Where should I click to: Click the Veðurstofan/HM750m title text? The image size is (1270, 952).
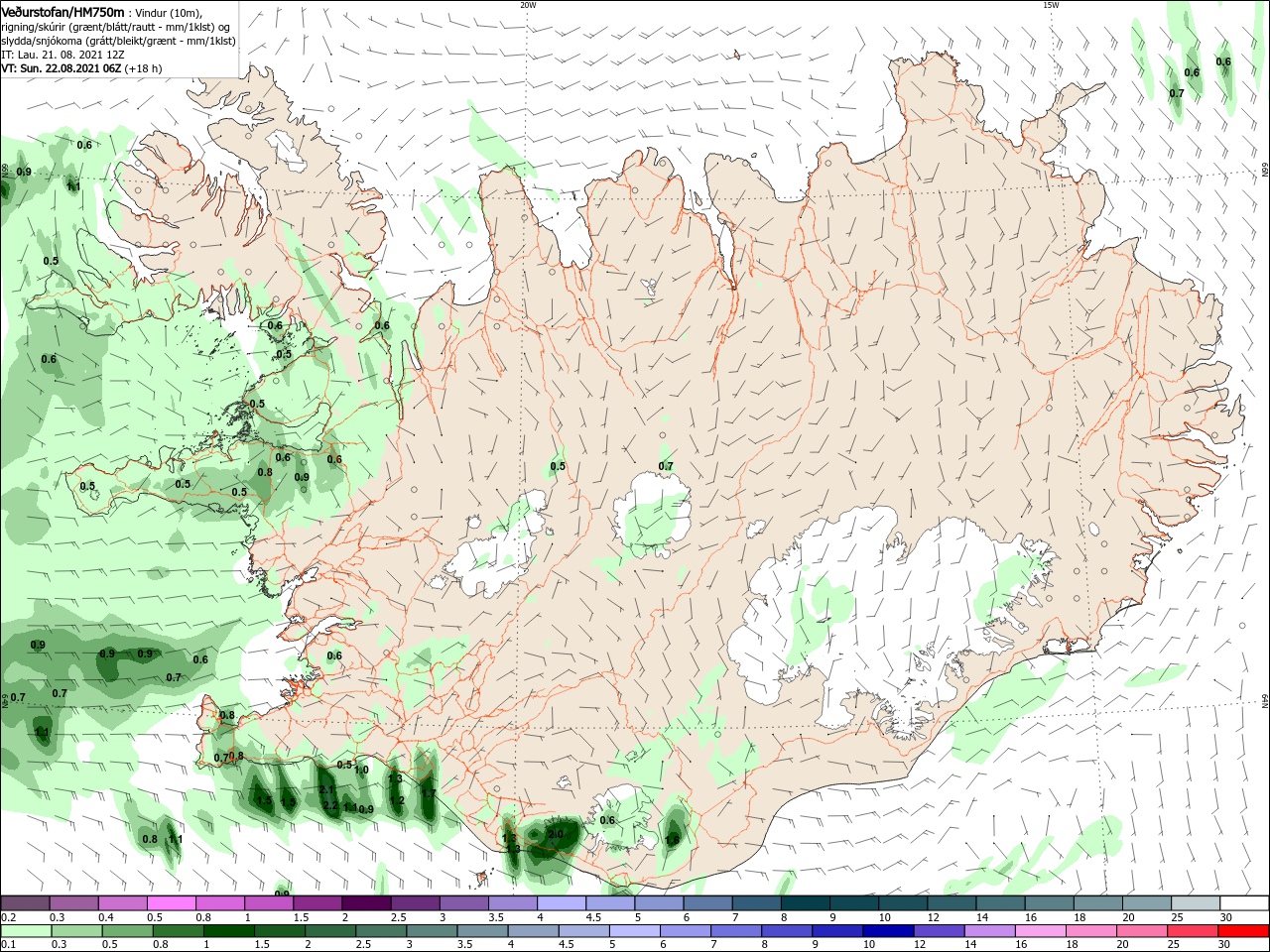[x=62, y=11]
